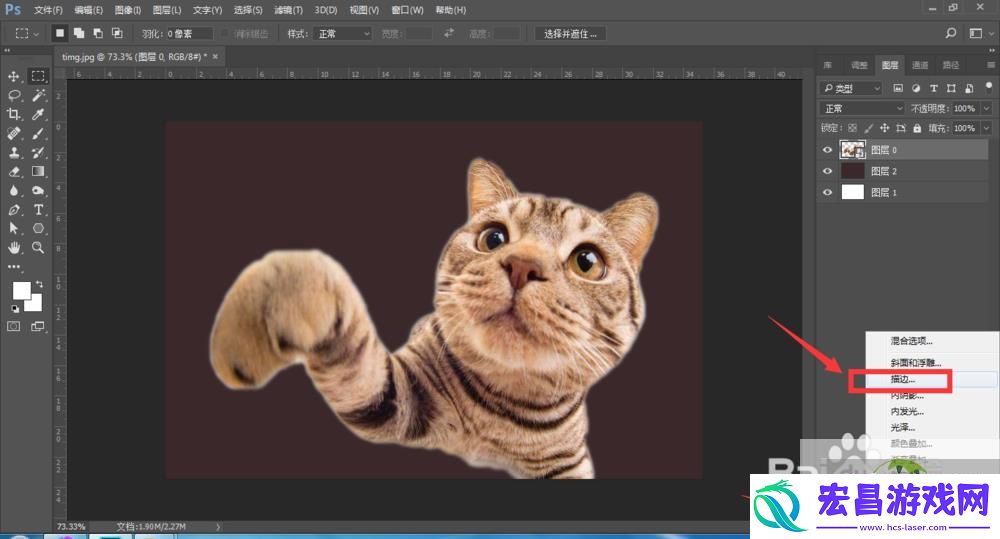Click 选择并遮住... button
The width and height of the screenshot is (1000, 539).
coord(570,34)
